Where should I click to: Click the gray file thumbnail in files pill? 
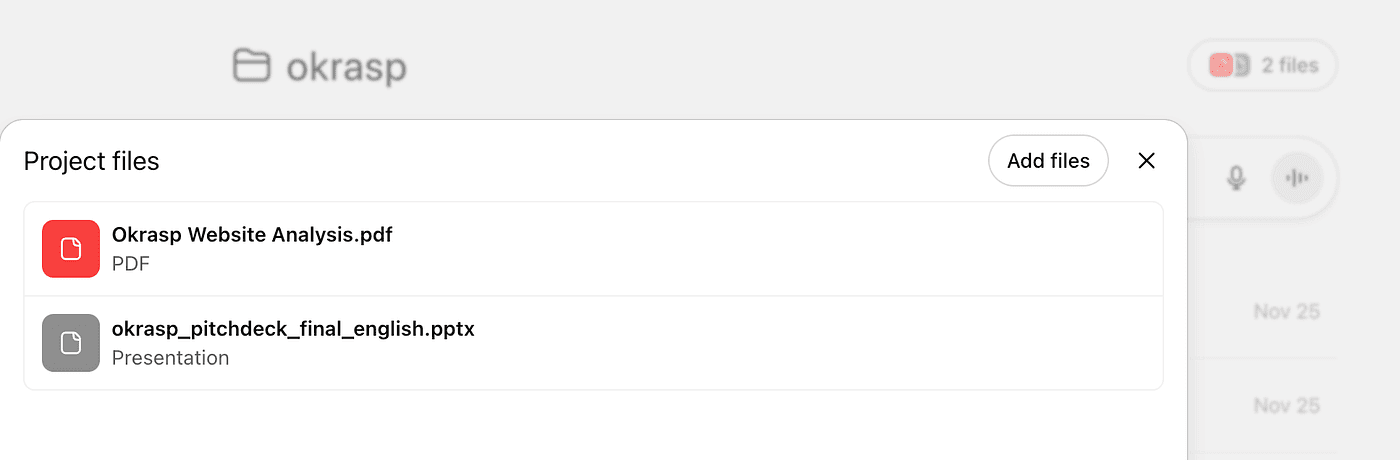coord(1242,66)
